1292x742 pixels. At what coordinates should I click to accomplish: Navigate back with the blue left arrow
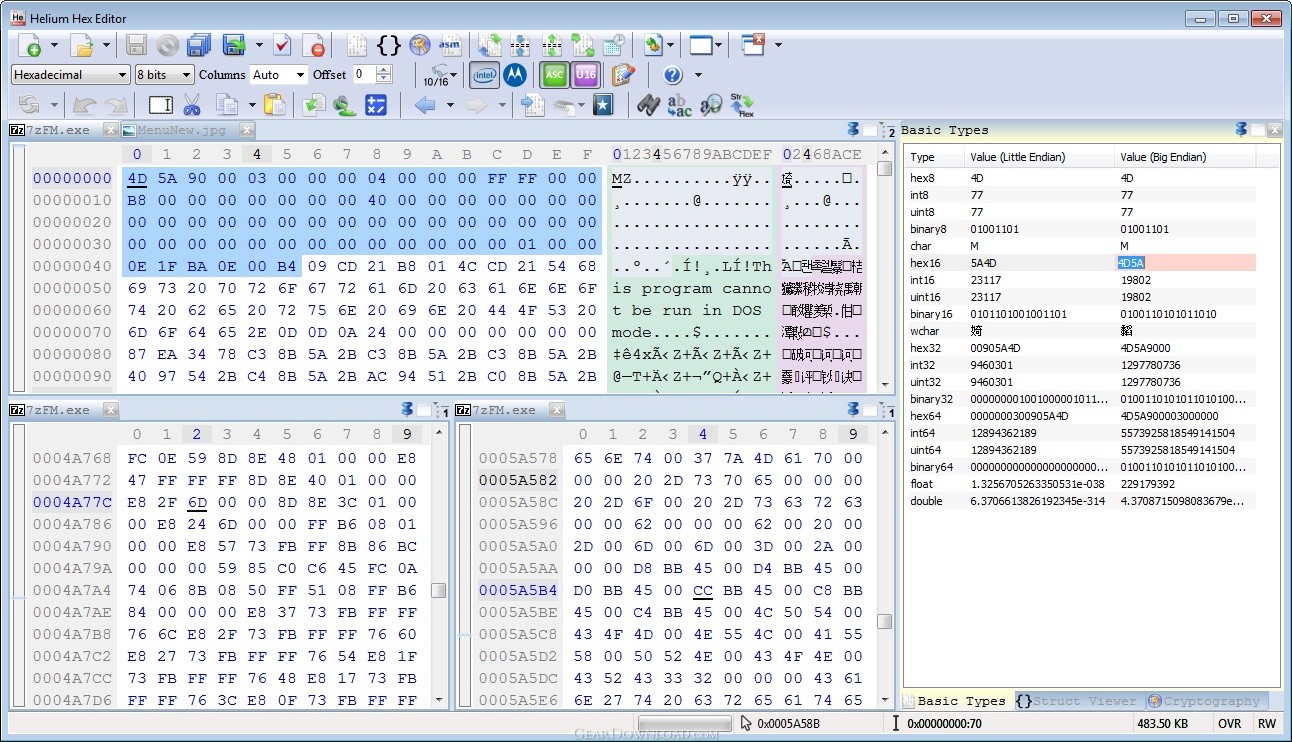[x=425, y=105]
